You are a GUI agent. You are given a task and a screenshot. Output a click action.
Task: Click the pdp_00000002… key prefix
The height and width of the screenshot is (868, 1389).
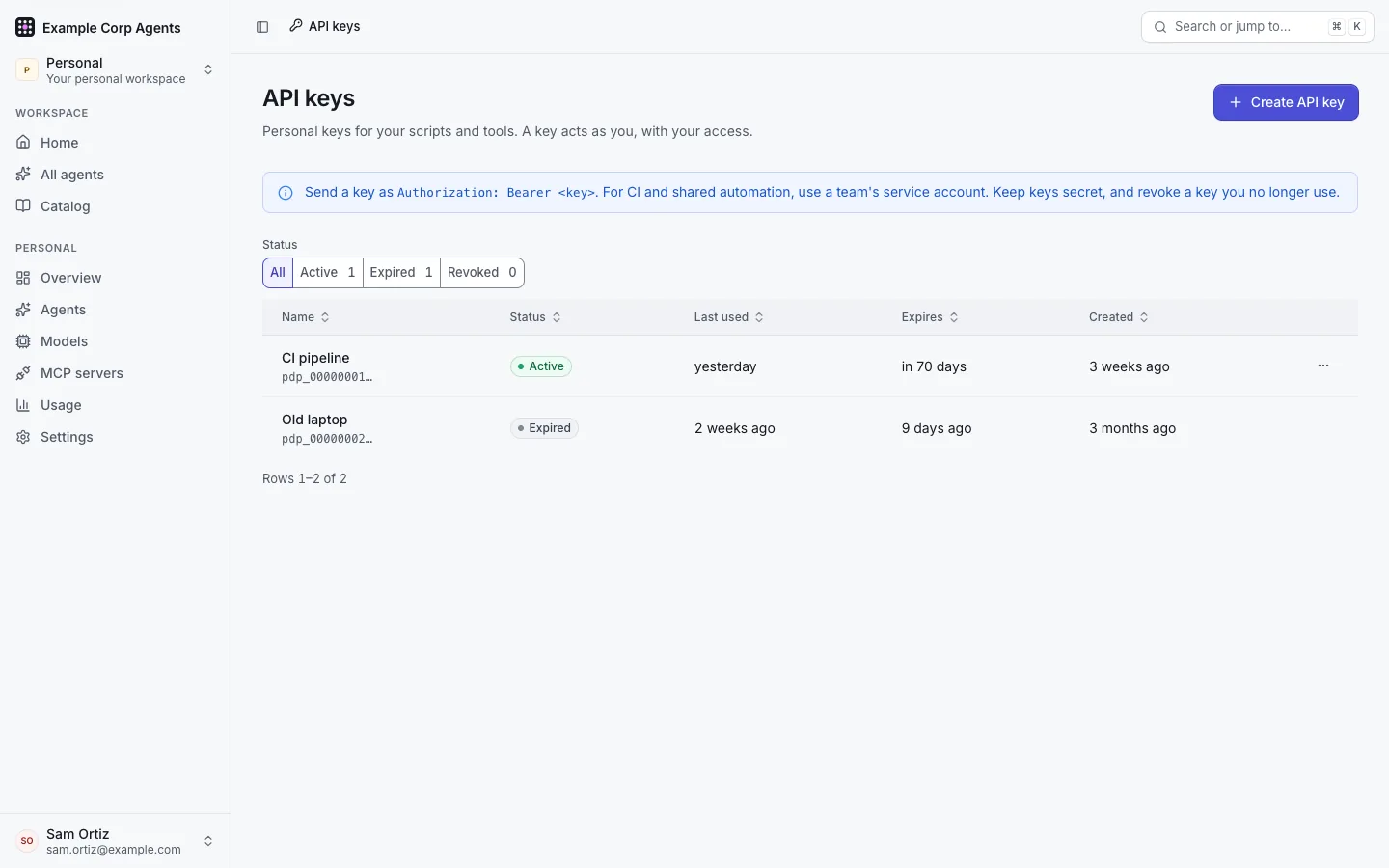click(x=327, y=439)
